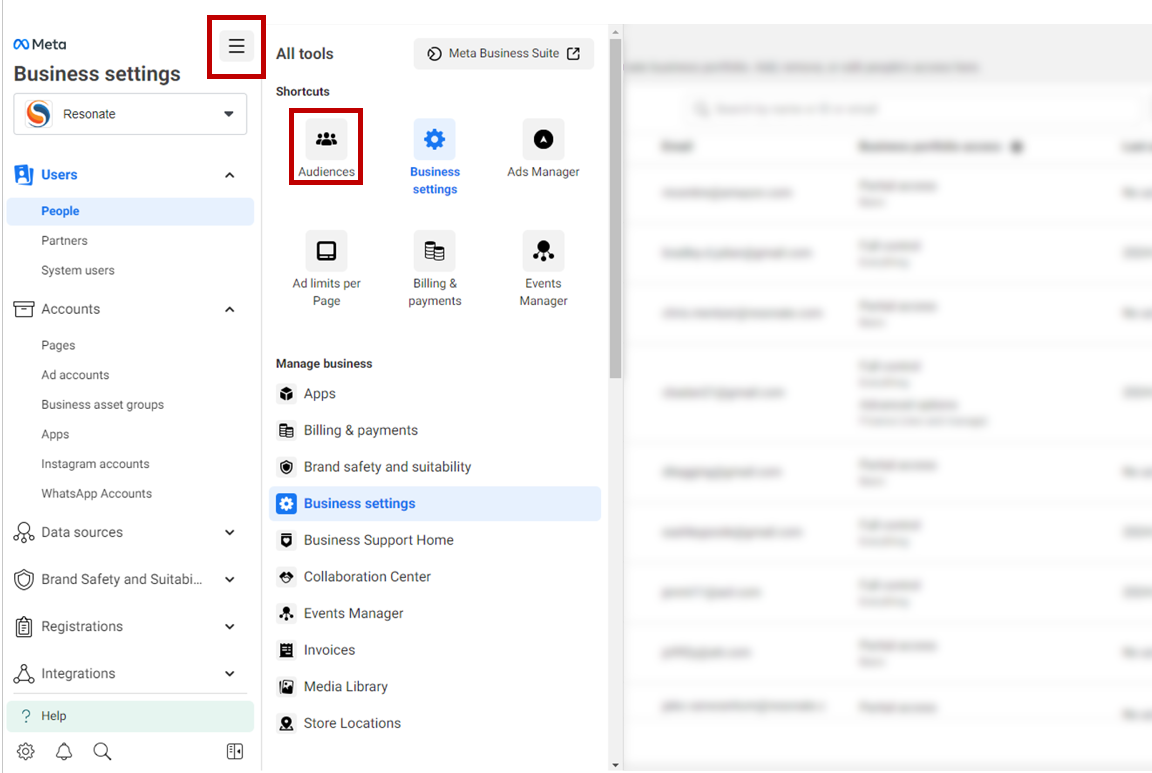Expand Brand Safety and Suitability chevron
This screenshot has width=1152, height=773.
point(230,579)
